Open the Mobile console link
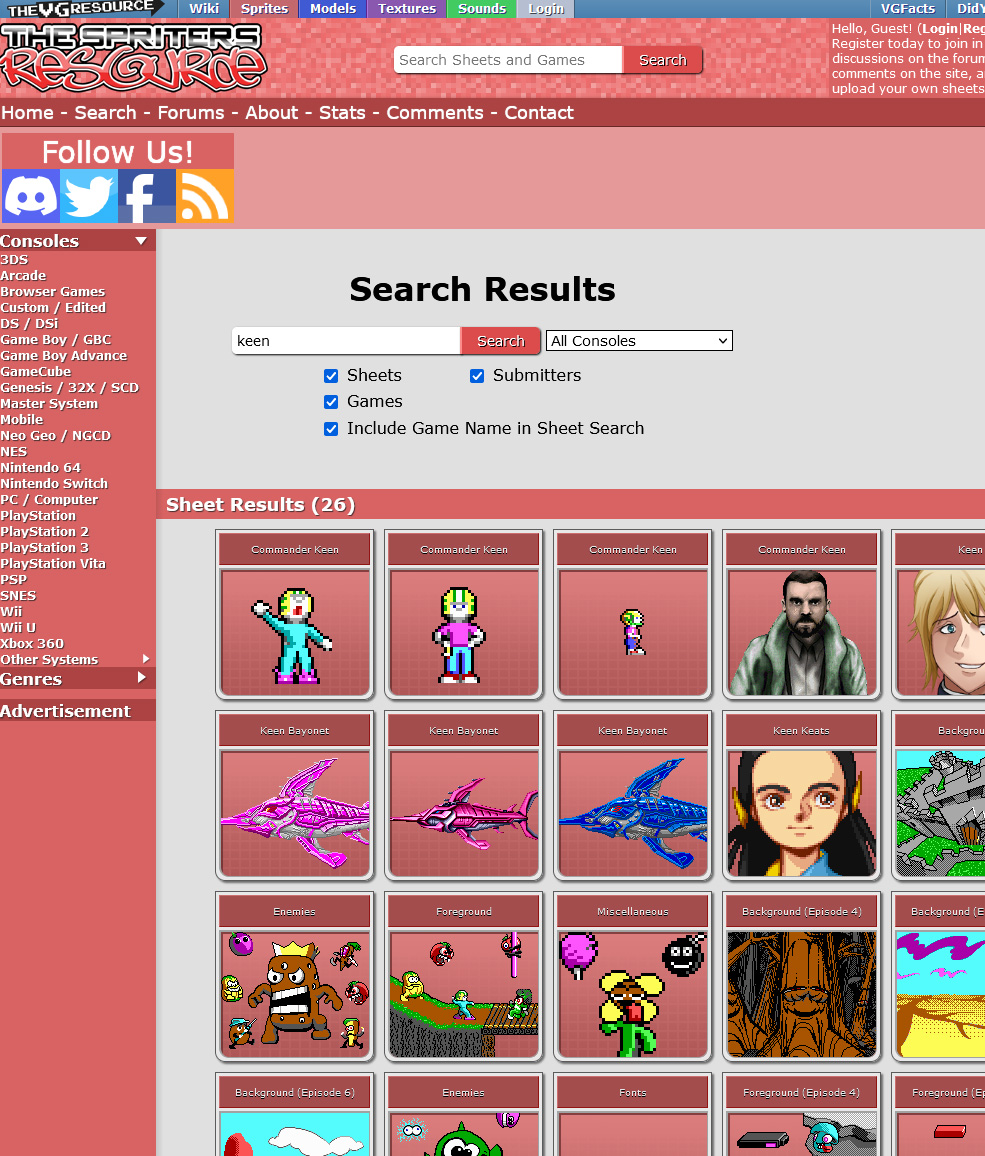This screenshot has height=1156, width=985. (x=21, y=419)
